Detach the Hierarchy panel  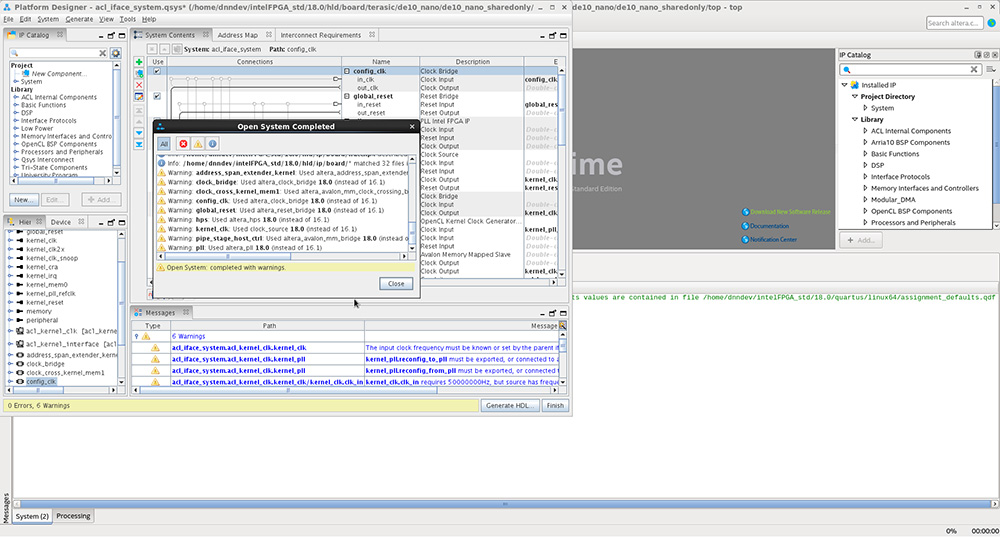pyautogui.click(x=111, y=223)
